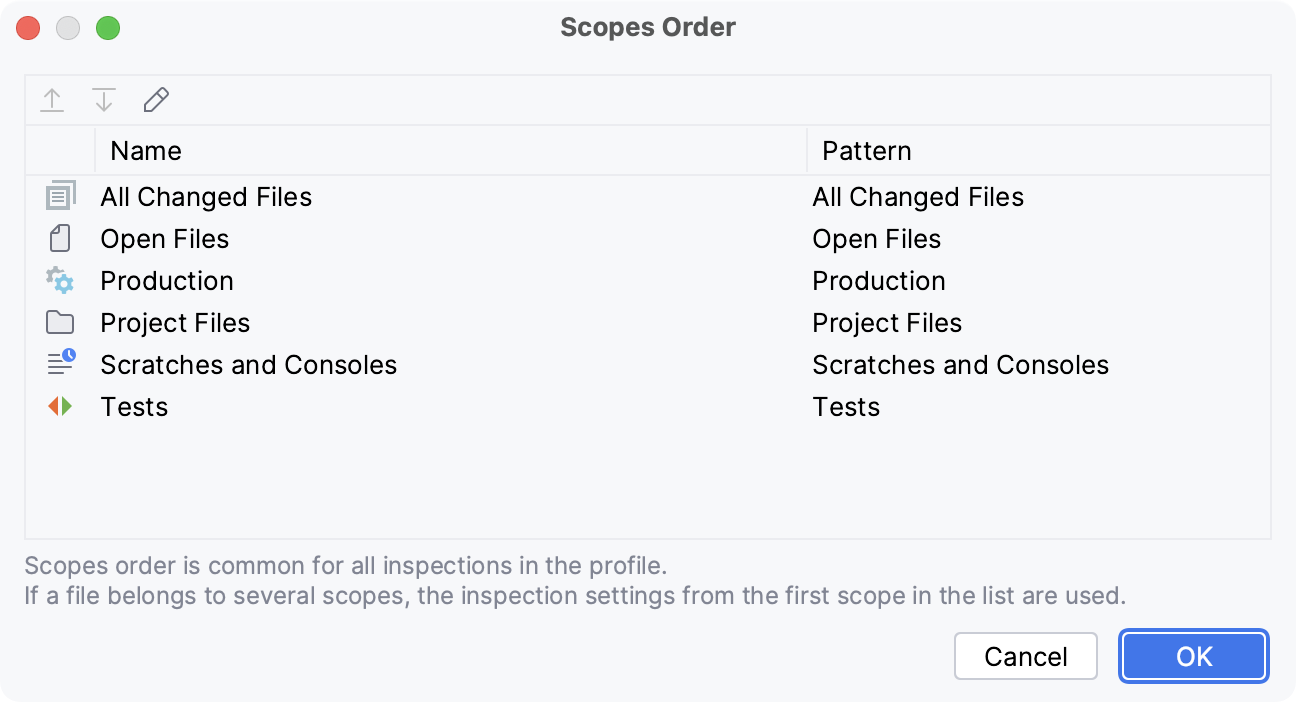Click the Name column header
Image resolution: width=1296 pixels, height=702 pixels.
[146, 150]
